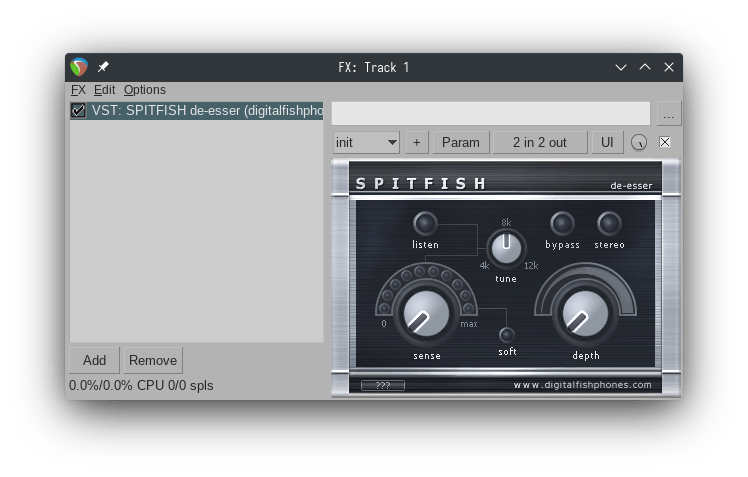This screenshot has height=477, width=748.
Task: Close the FX: Track 1 window
Action: point(669,67)
